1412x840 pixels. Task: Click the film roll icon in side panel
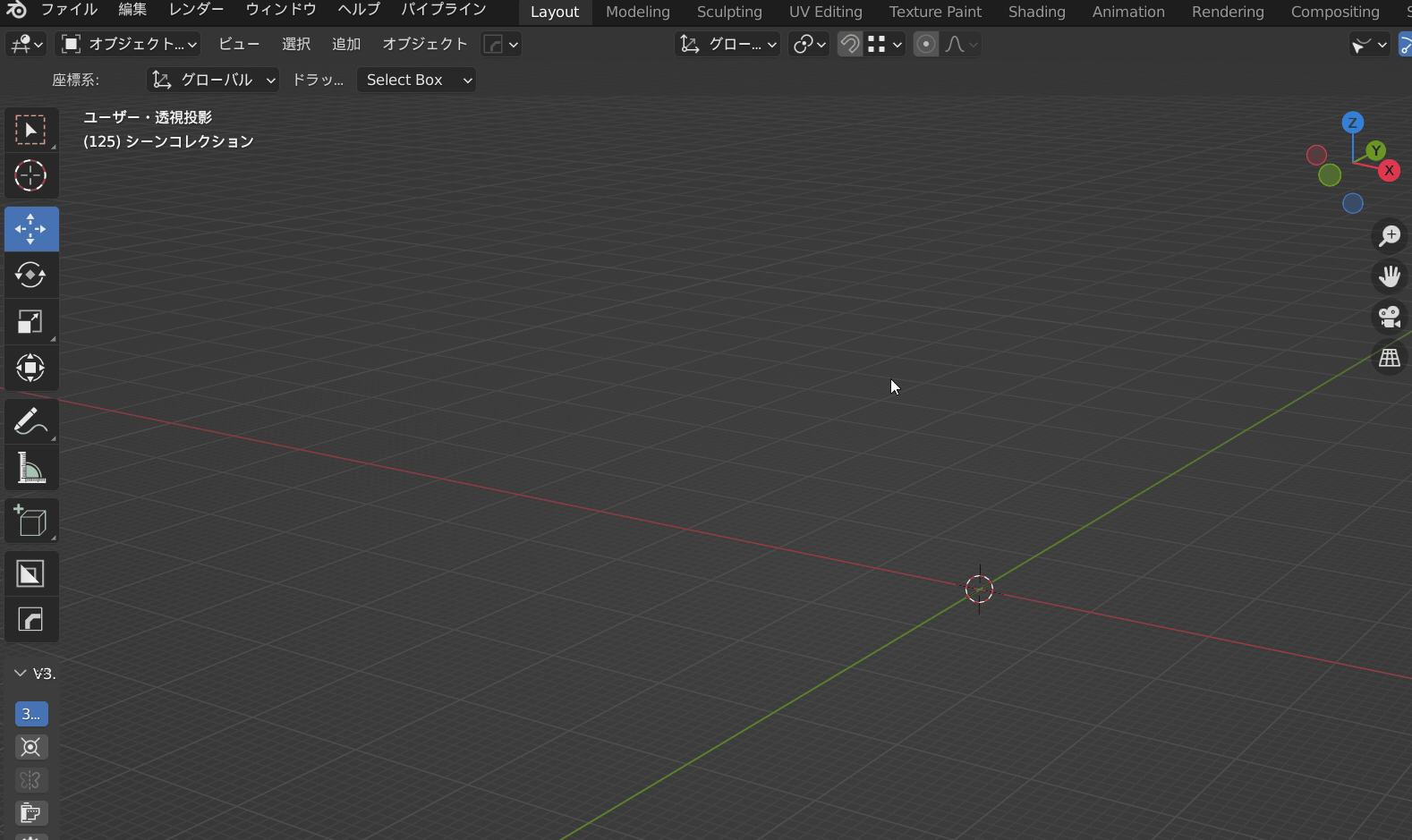(x=30, y=813)
